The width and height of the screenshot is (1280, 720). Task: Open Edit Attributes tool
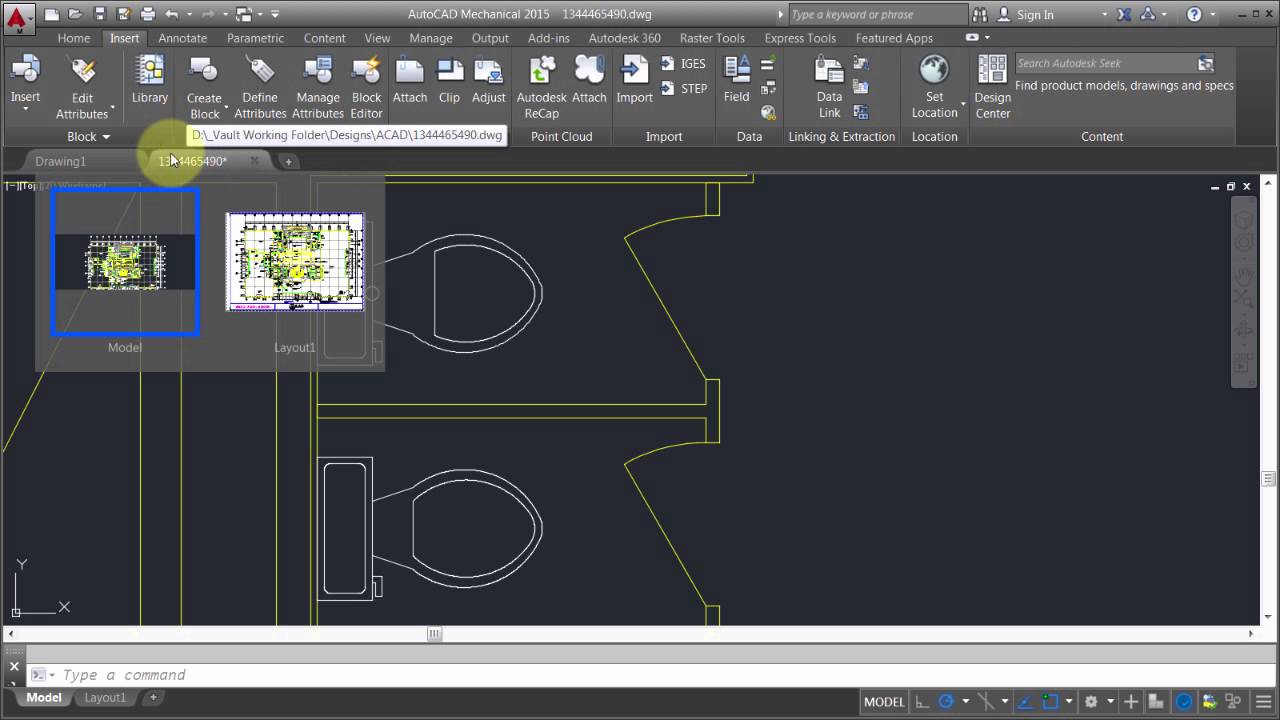coord(82,88)
